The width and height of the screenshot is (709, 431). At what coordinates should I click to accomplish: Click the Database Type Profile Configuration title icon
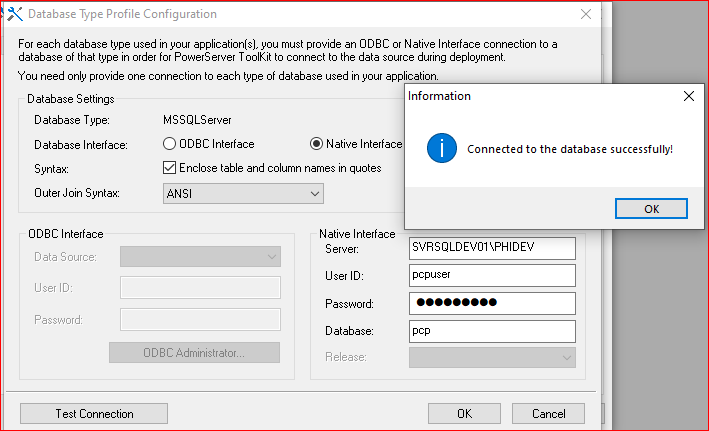pyautogui.click(x=14, y=14)
